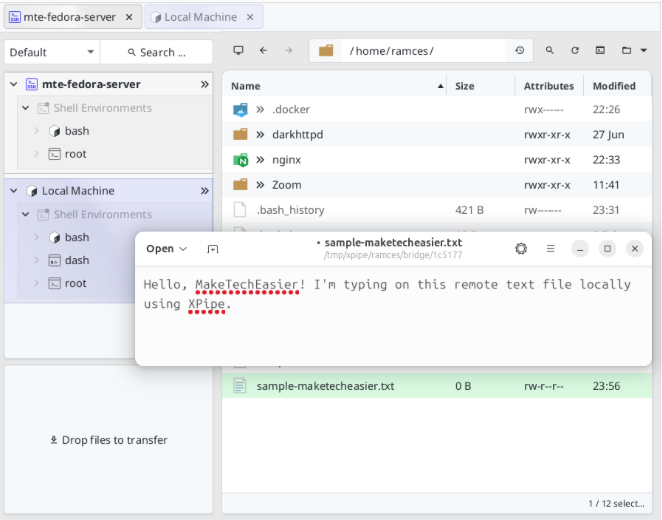Image resolution: width=662 pixels, height=520 pixels.
Task: Select bash shell under mte-fedora-server
Action: 77,131
